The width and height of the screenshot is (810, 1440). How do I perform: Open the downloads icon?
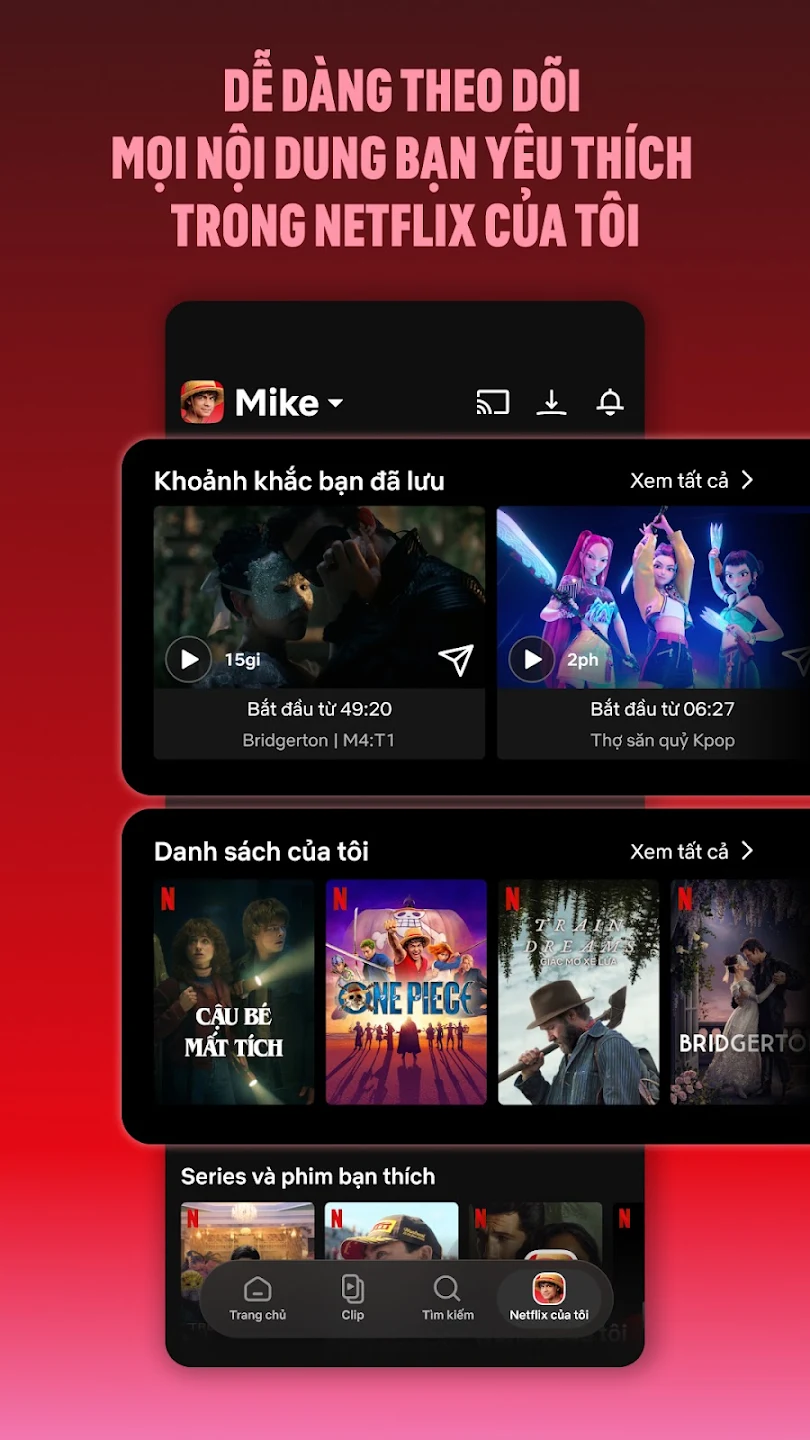[552, 402]
